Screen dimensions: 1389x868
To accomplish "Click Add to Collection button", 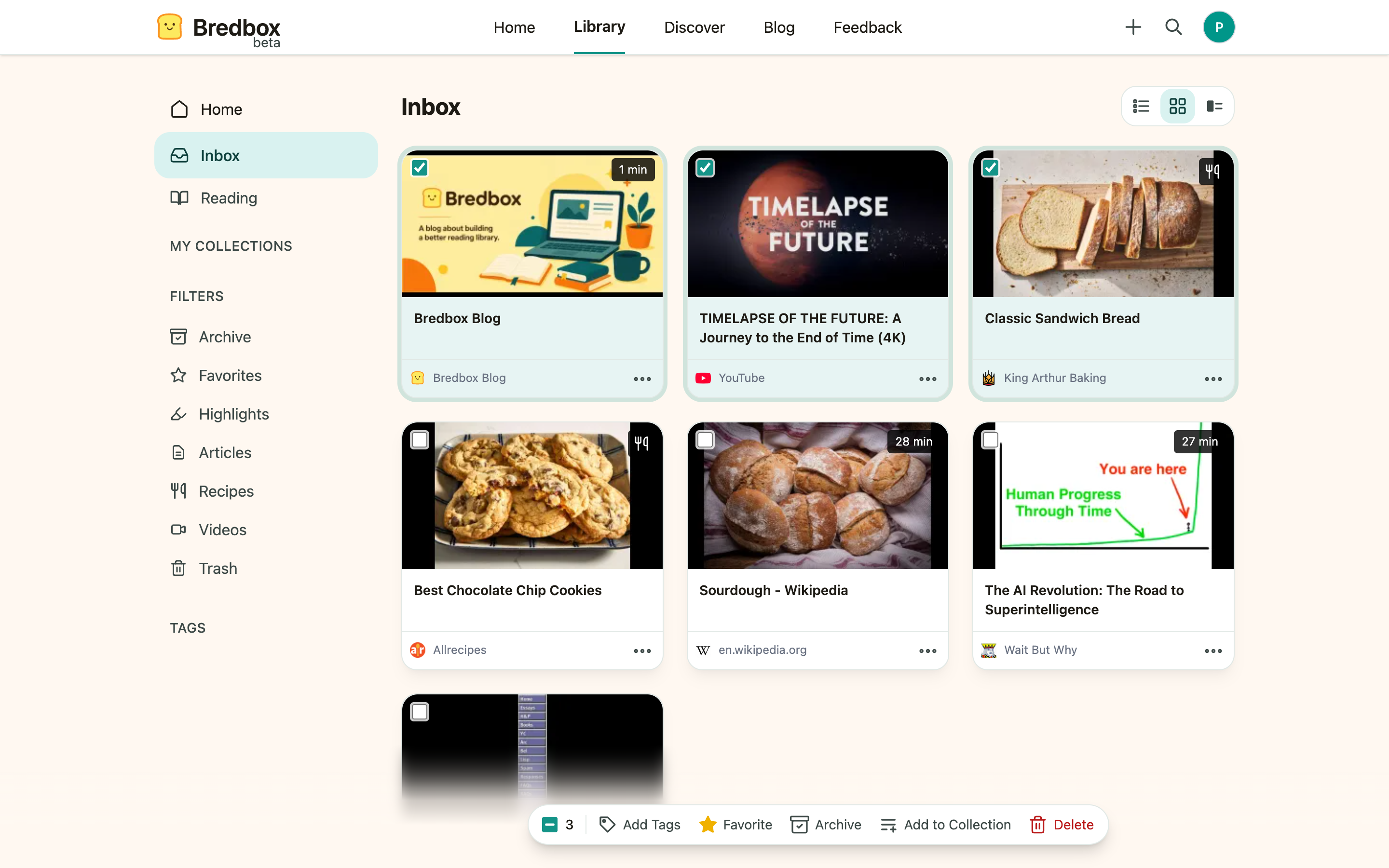I will (x=945, y=825).
